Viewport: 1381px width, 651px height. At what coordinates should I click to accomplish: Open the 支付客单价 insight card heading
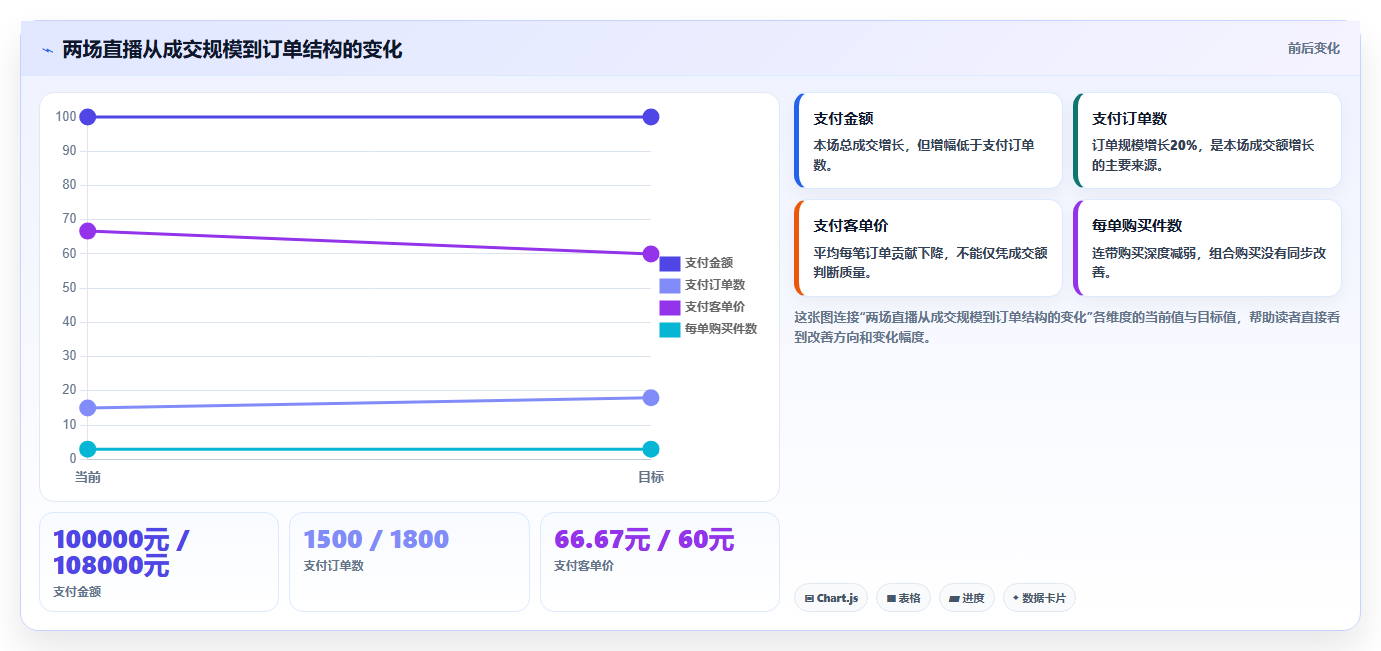click(x=851, y=226)
